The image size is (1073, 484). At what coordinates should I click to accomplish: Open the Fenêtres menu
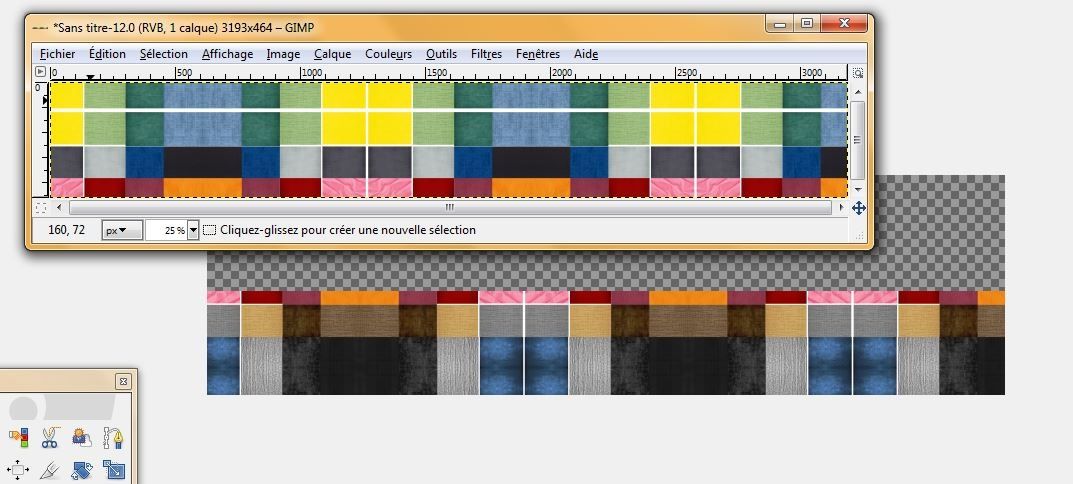[538, 54]
